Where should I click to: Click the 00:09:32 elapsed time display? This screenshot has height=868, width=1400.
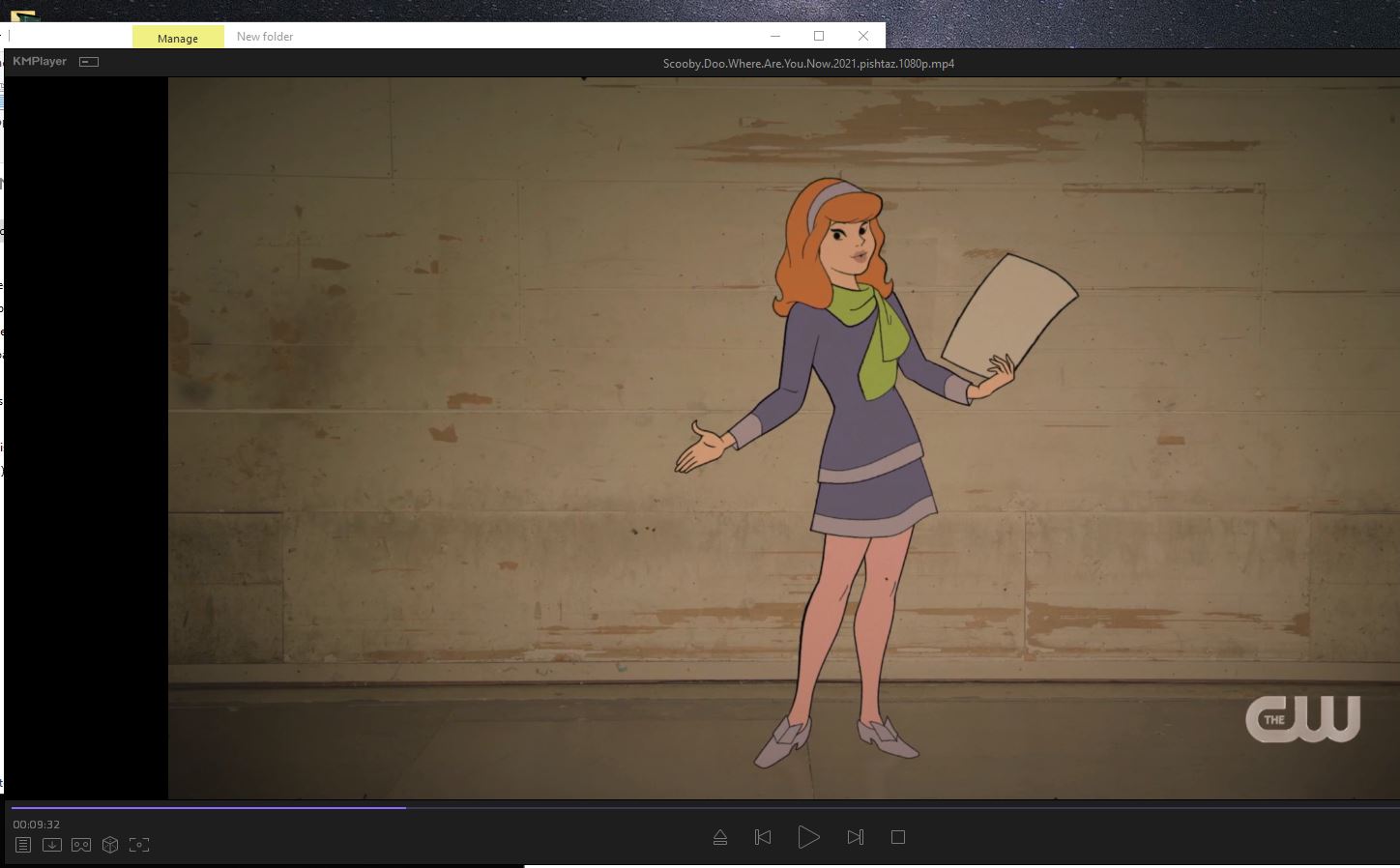pyautogui.click(x=37, y=825)
